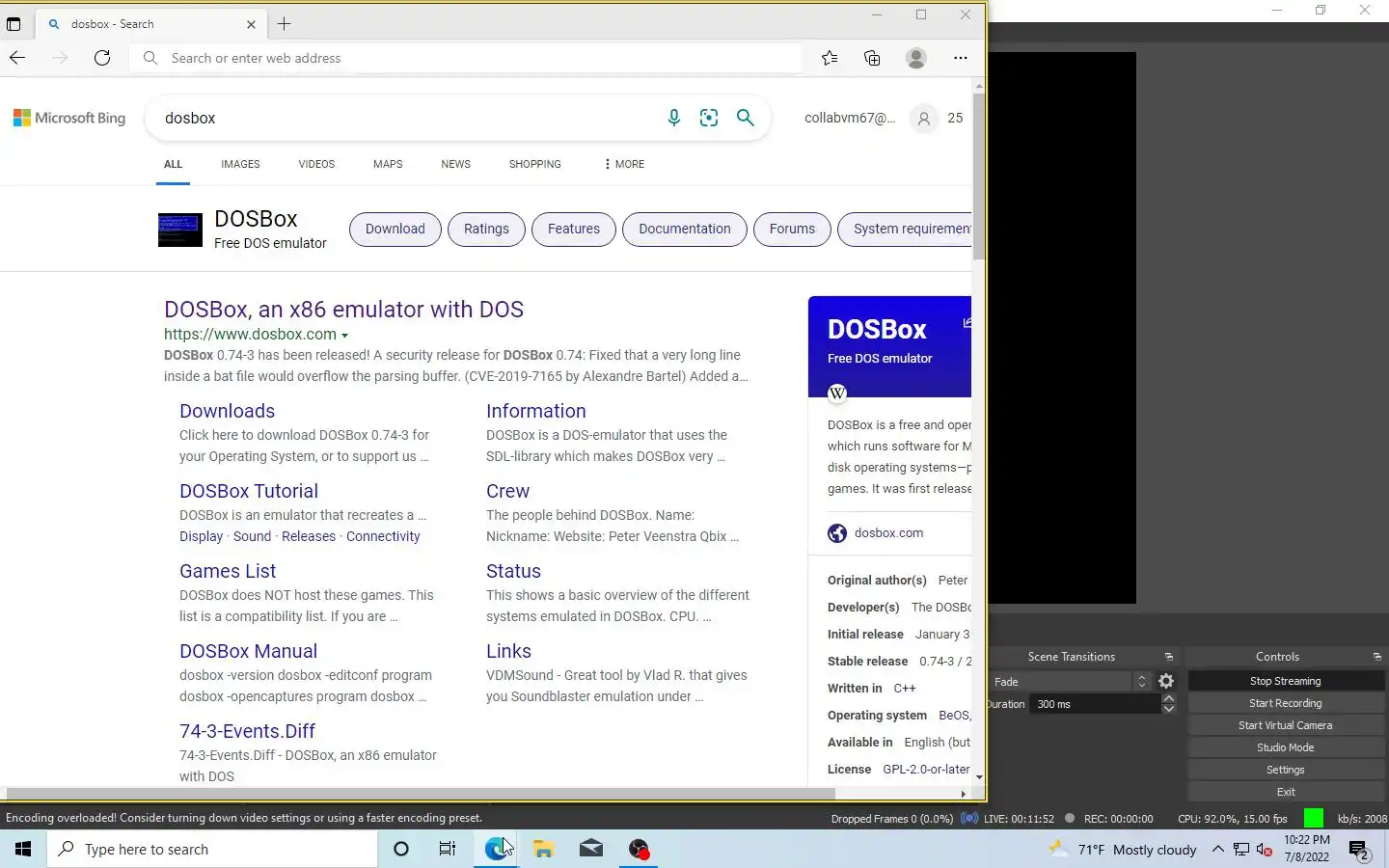Open the Edge favorites star icon

click(x=830, y=58)
